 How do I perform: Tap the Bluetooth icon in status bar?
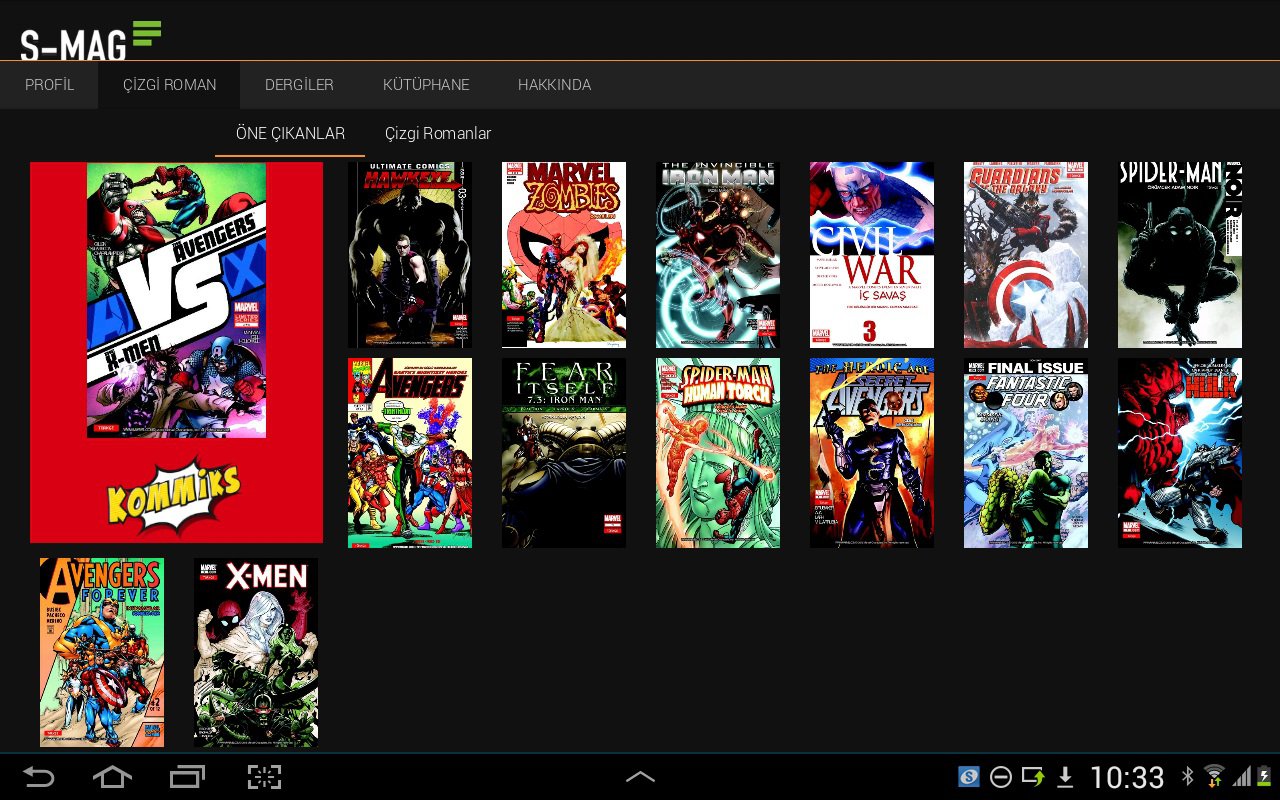[1188, 777]
